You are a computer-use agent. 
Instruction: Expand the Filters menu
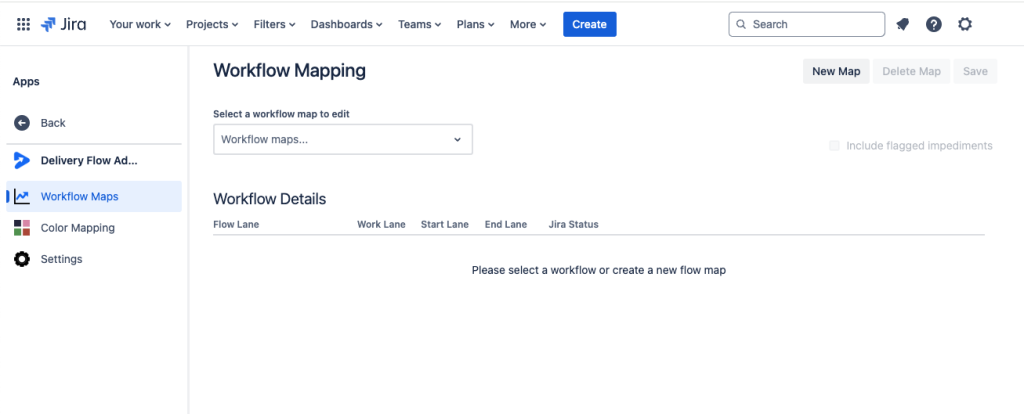(274, 24)
